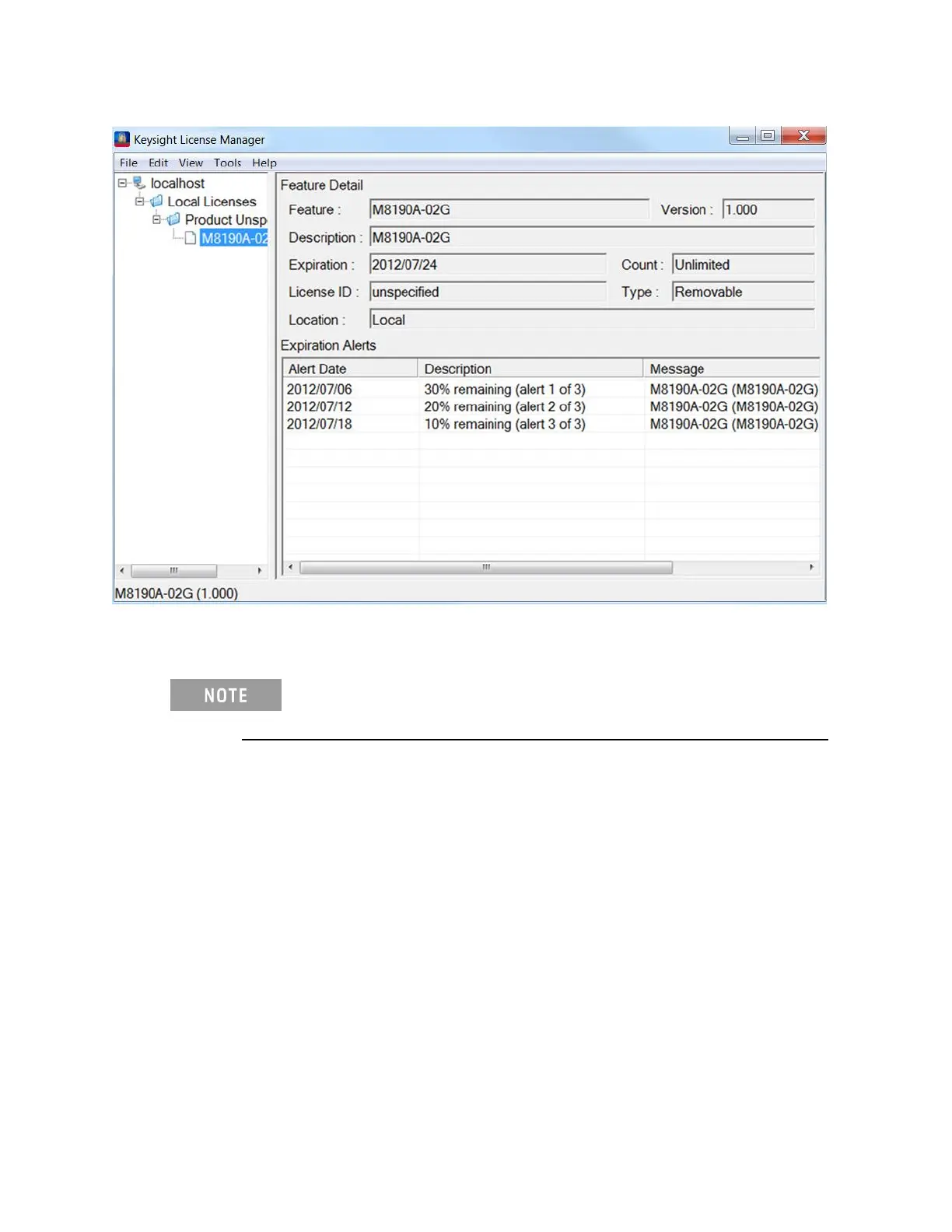Click the Keysight License Manager title icon
The width and height of the screenshot is (952, 1232).
pyautogui.click(x=122, y=139)
